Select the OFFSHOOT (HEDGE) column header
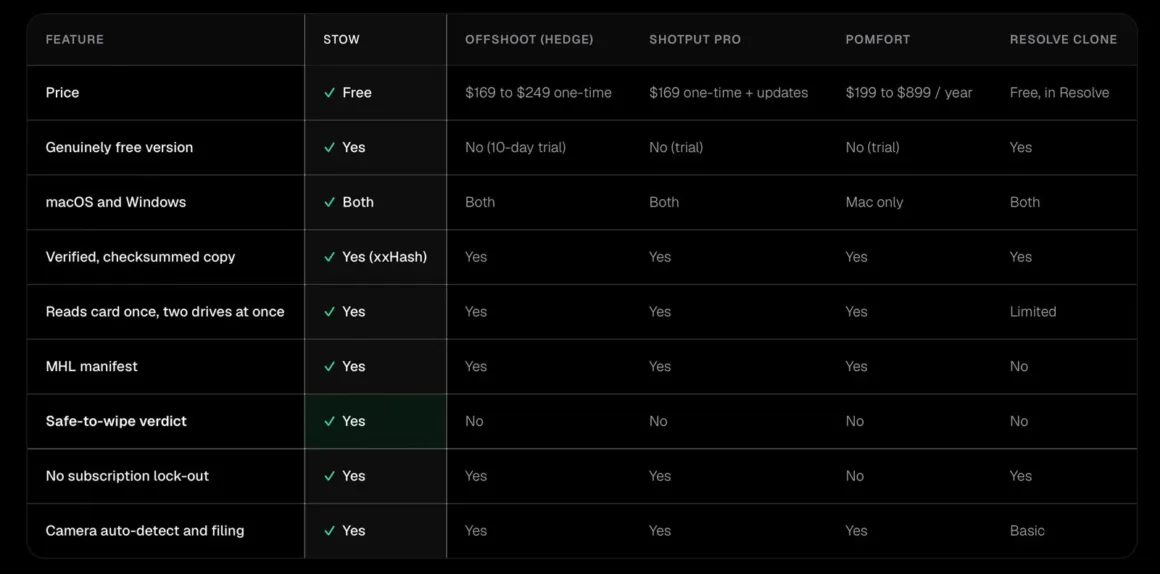This screenshot has height=574, width=1160. (529, 40)
